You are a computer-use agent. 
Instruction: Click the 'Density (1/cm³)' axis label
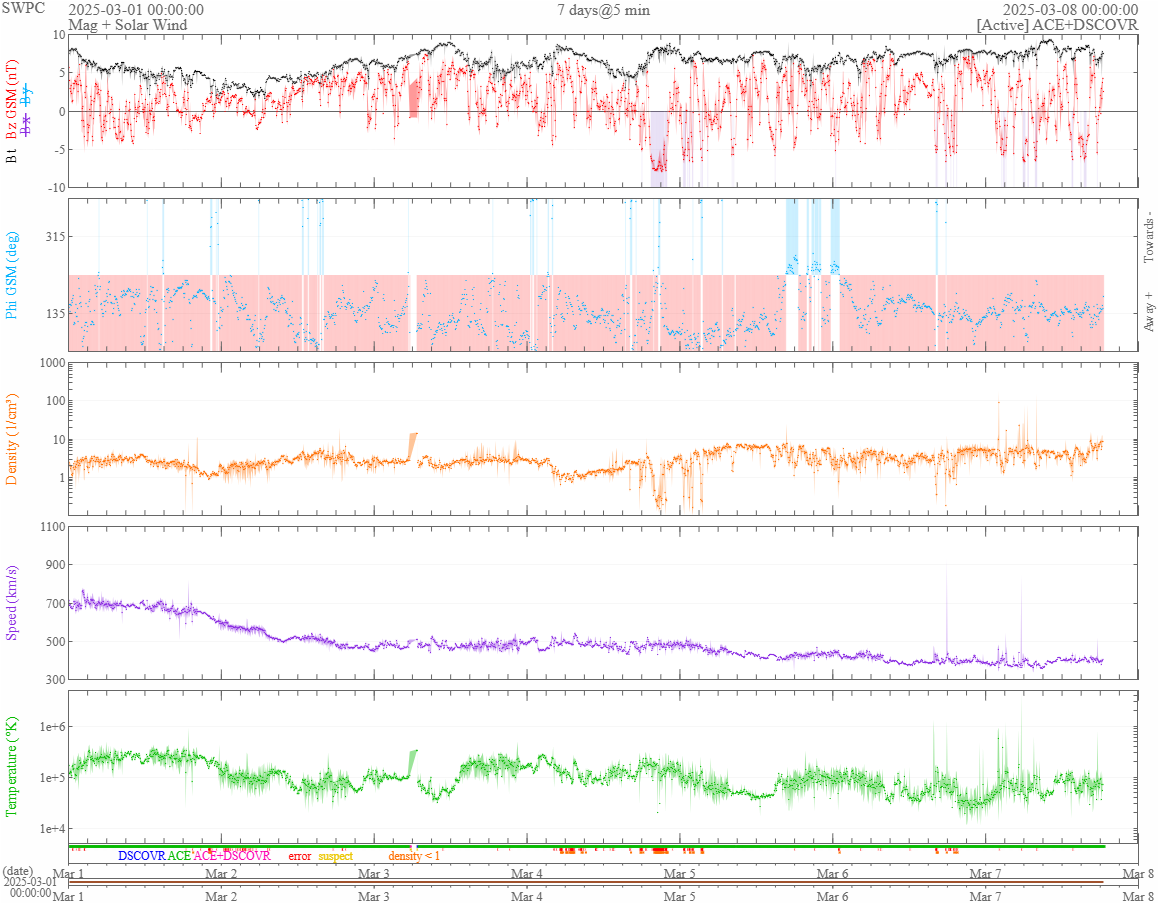[12, 439]
